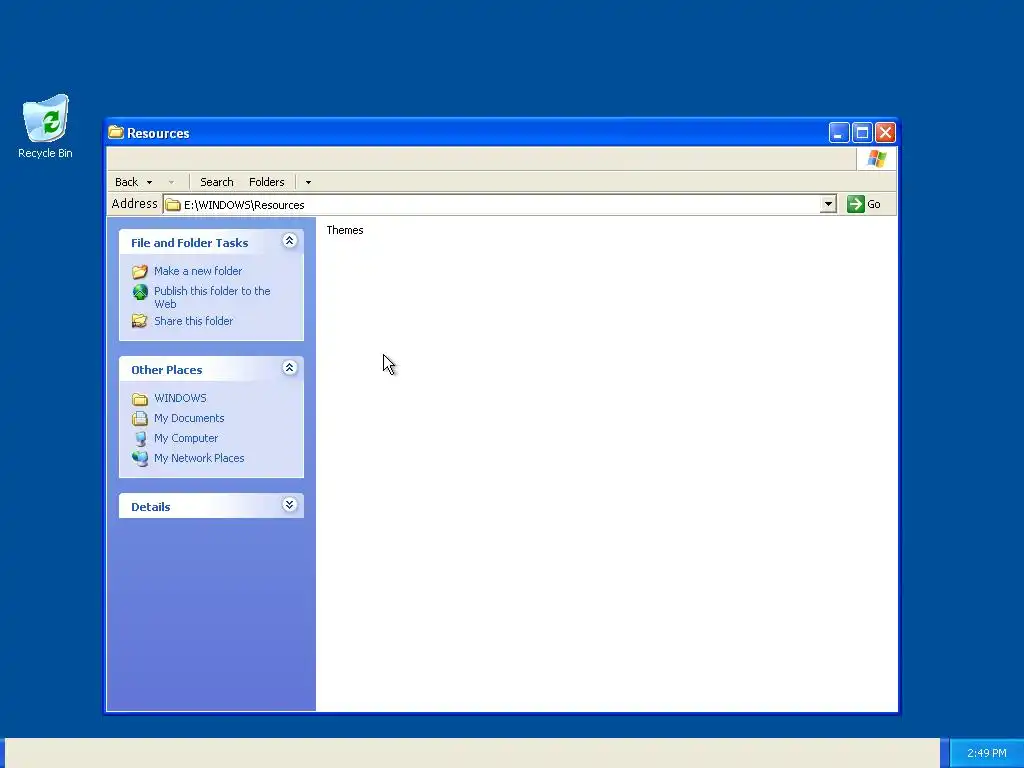Click the Make a new folder link
The height and width of the screenshot is (768, 1024).
click(198, 271)
